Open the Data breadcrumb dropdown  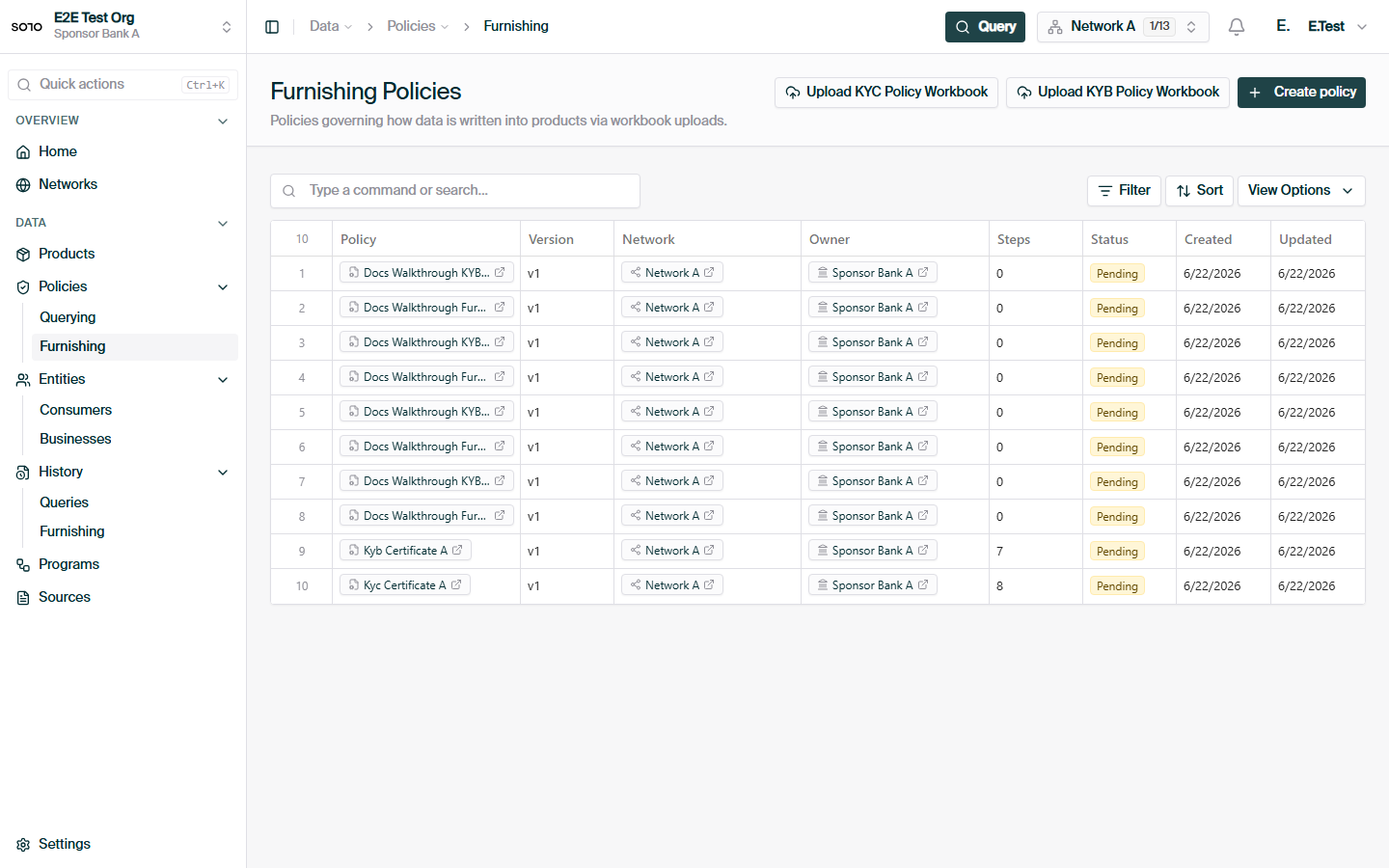pyautogui.click(x=331, y=27)
